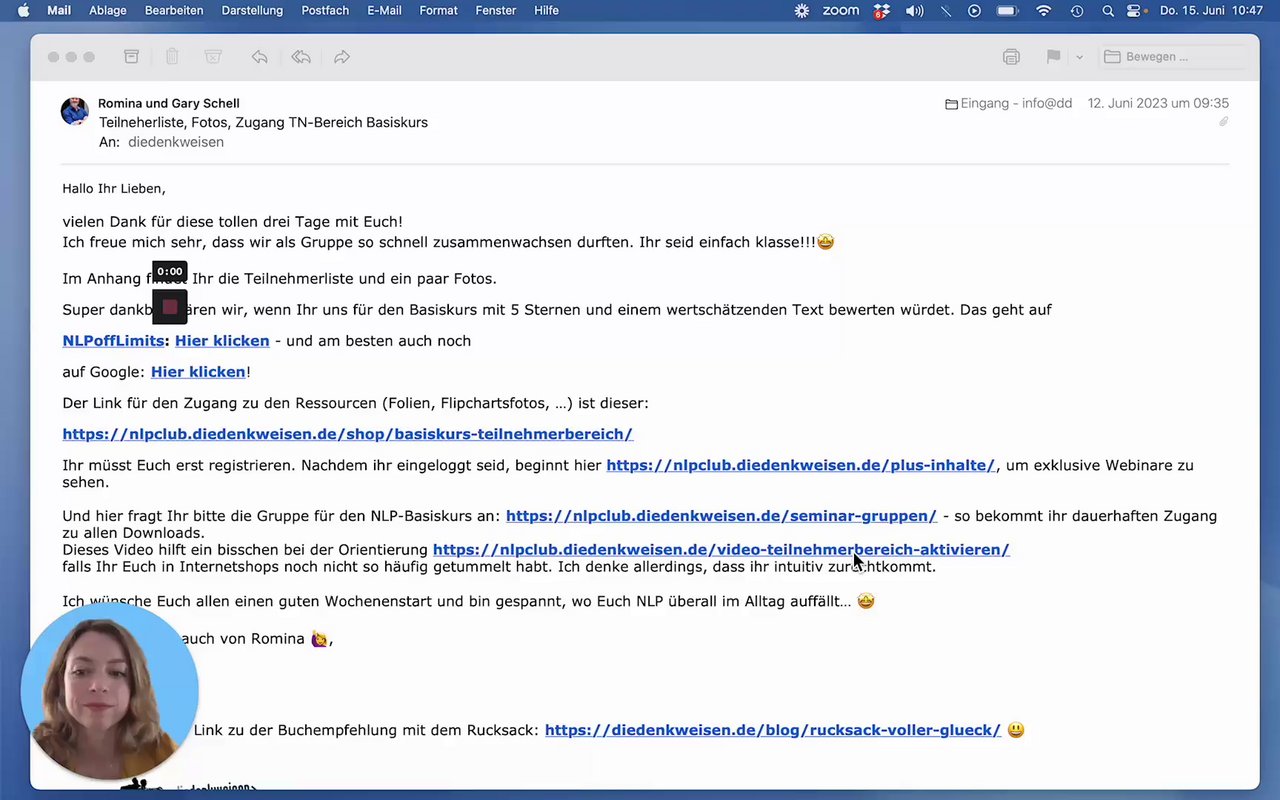Open the Mail application menu

pos(59,11)
